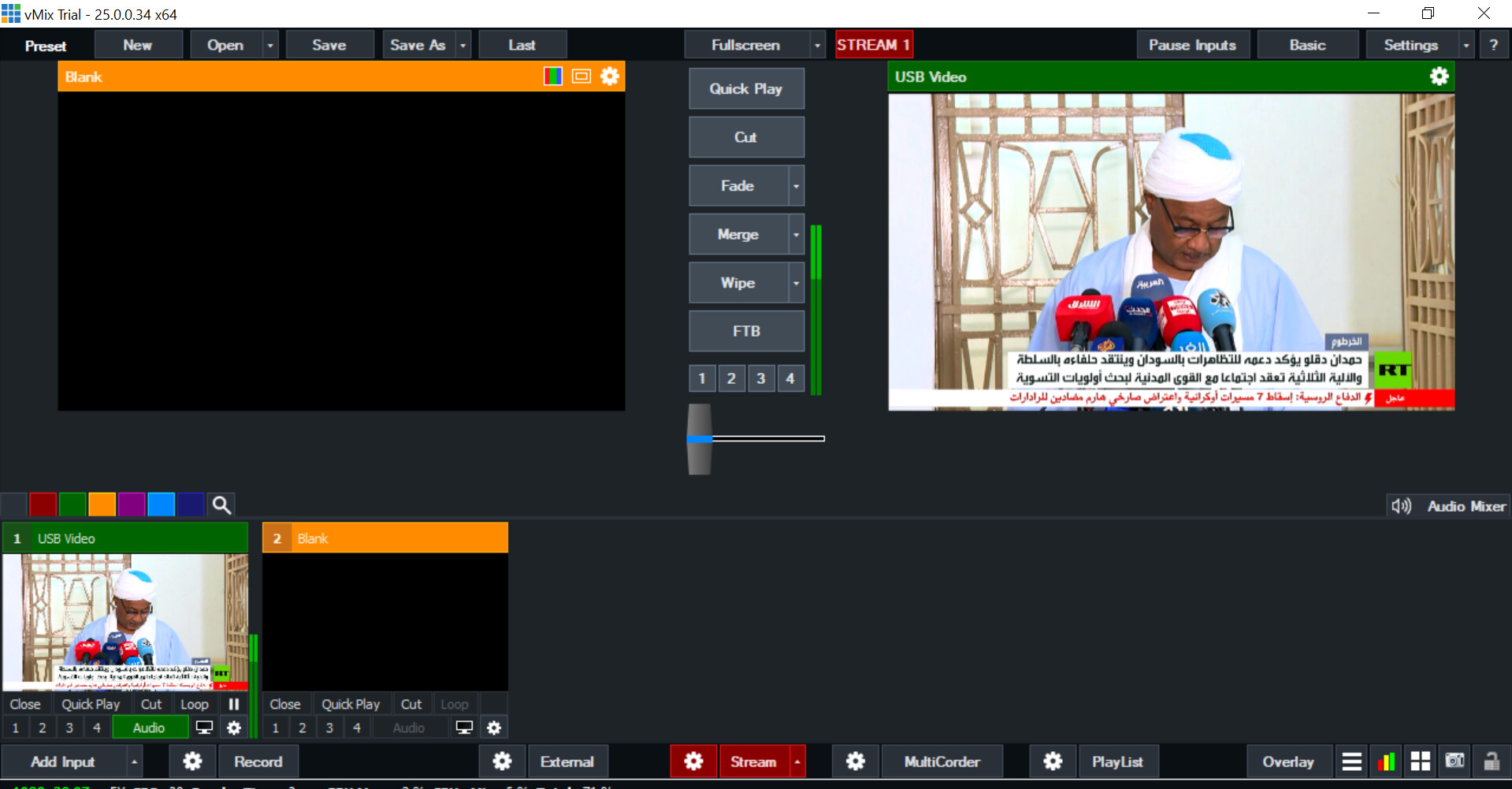
Task: Open the input search magnifier
Action: (221, 504)
